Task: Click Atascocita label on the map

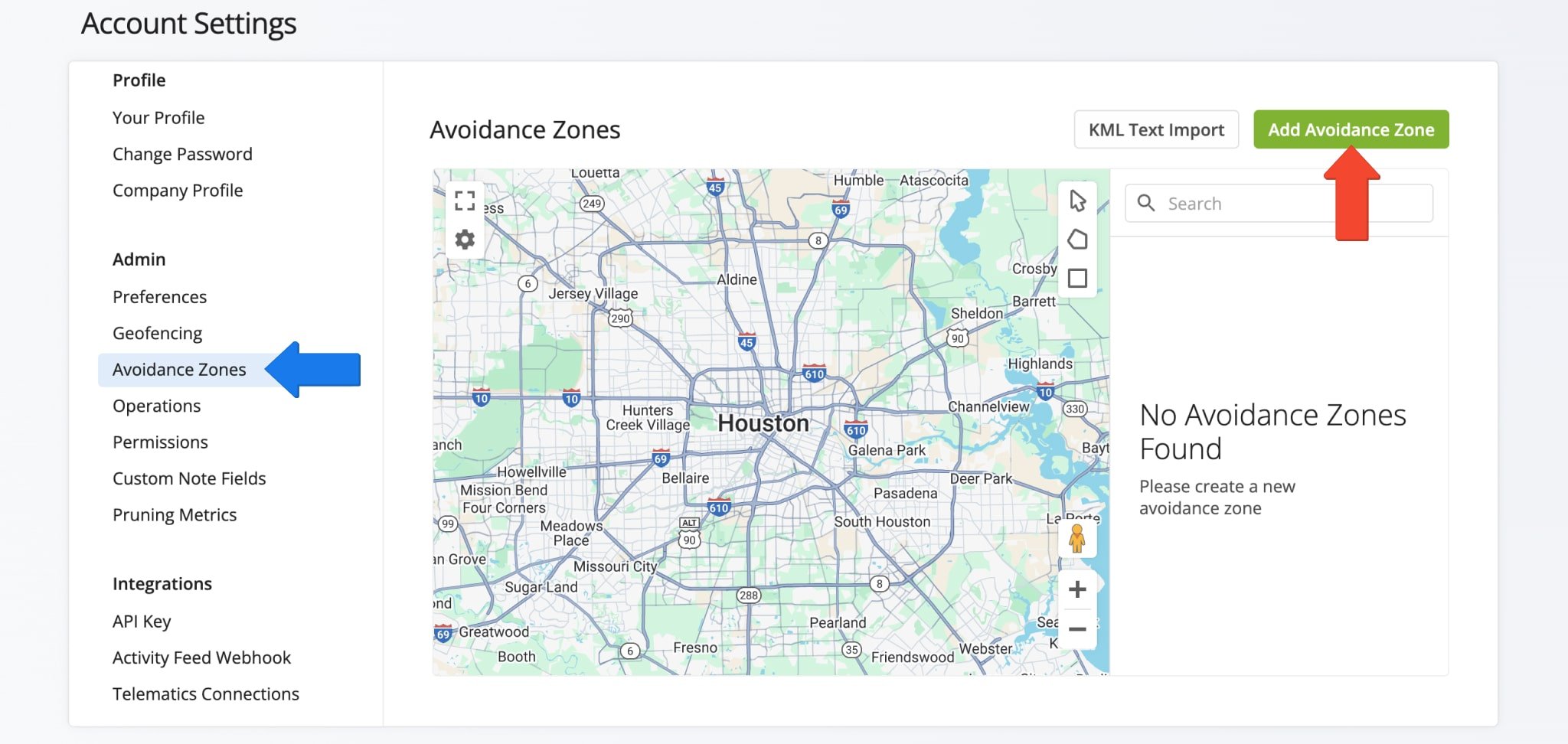Action: point(933,180)
